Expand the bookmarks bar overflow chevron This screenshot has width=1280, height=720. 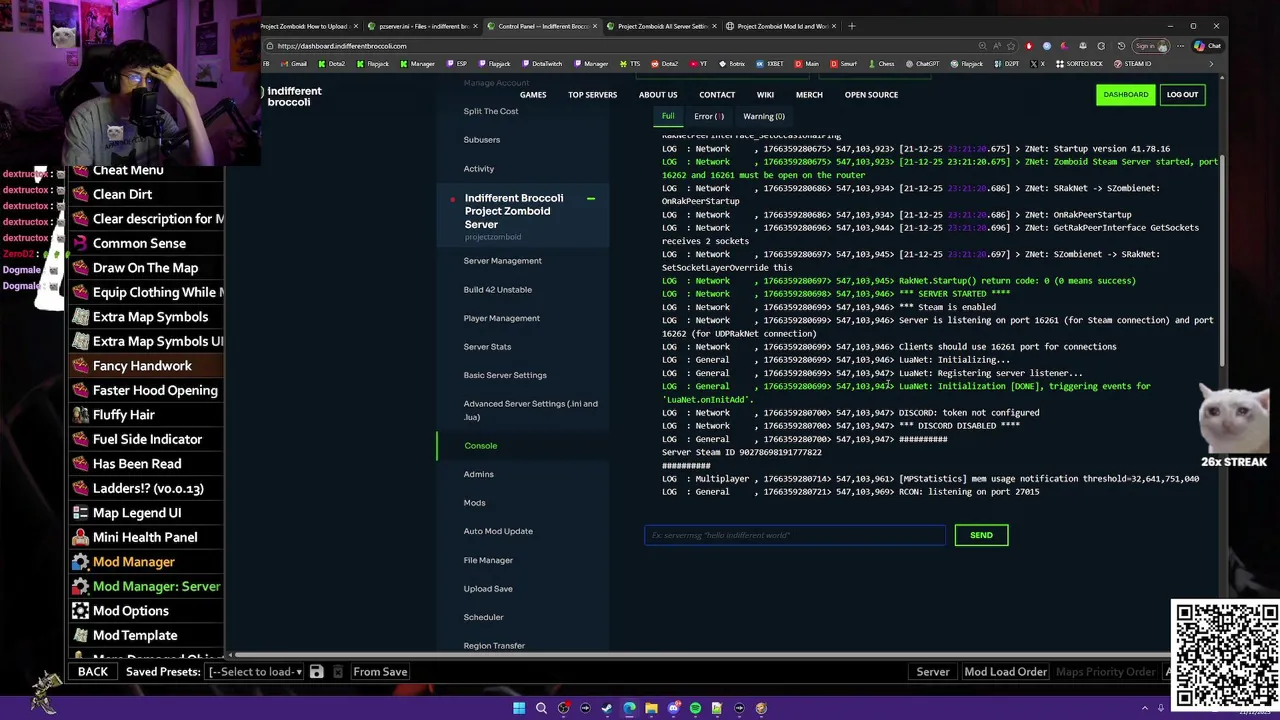(1211, 64)
